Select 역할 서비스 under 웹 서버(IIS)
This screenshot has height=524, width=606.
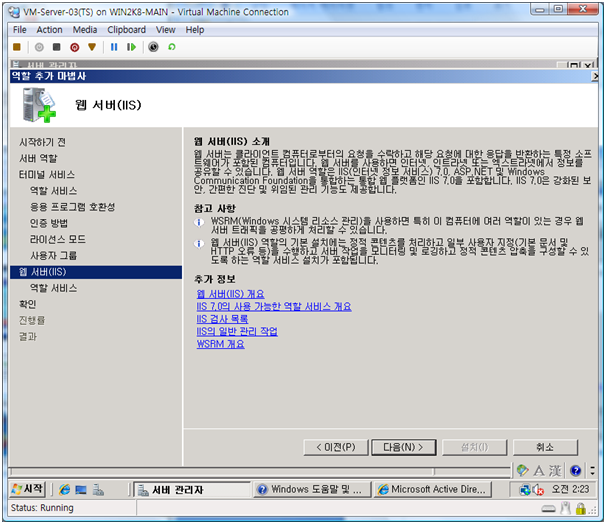(54, 288)
